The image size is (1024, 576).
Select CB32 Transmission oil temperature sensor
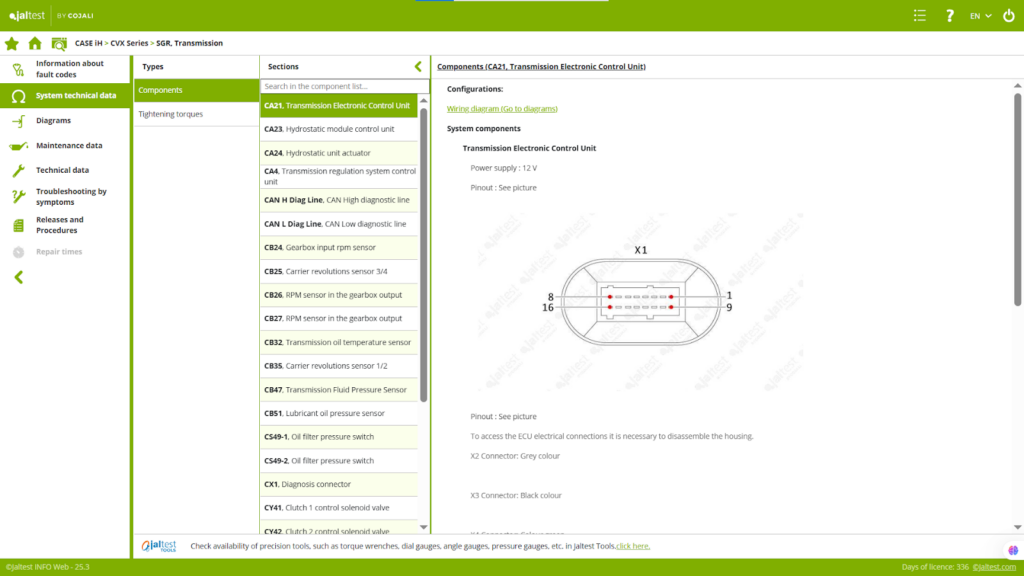tap(338, 342)
